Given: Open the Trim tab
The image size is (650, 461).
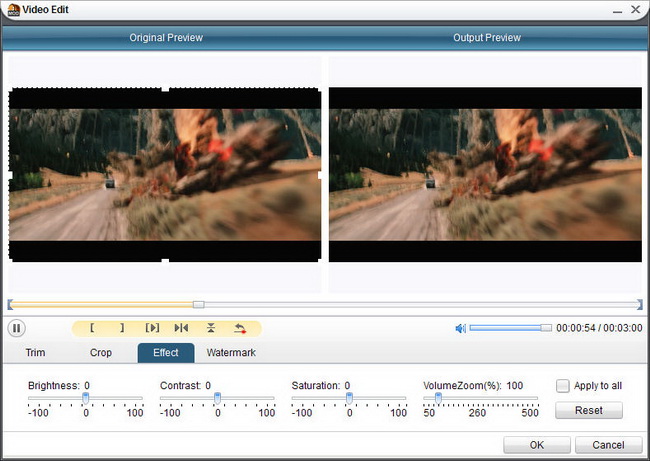Looking at the screenshot, I should point(36,352).
